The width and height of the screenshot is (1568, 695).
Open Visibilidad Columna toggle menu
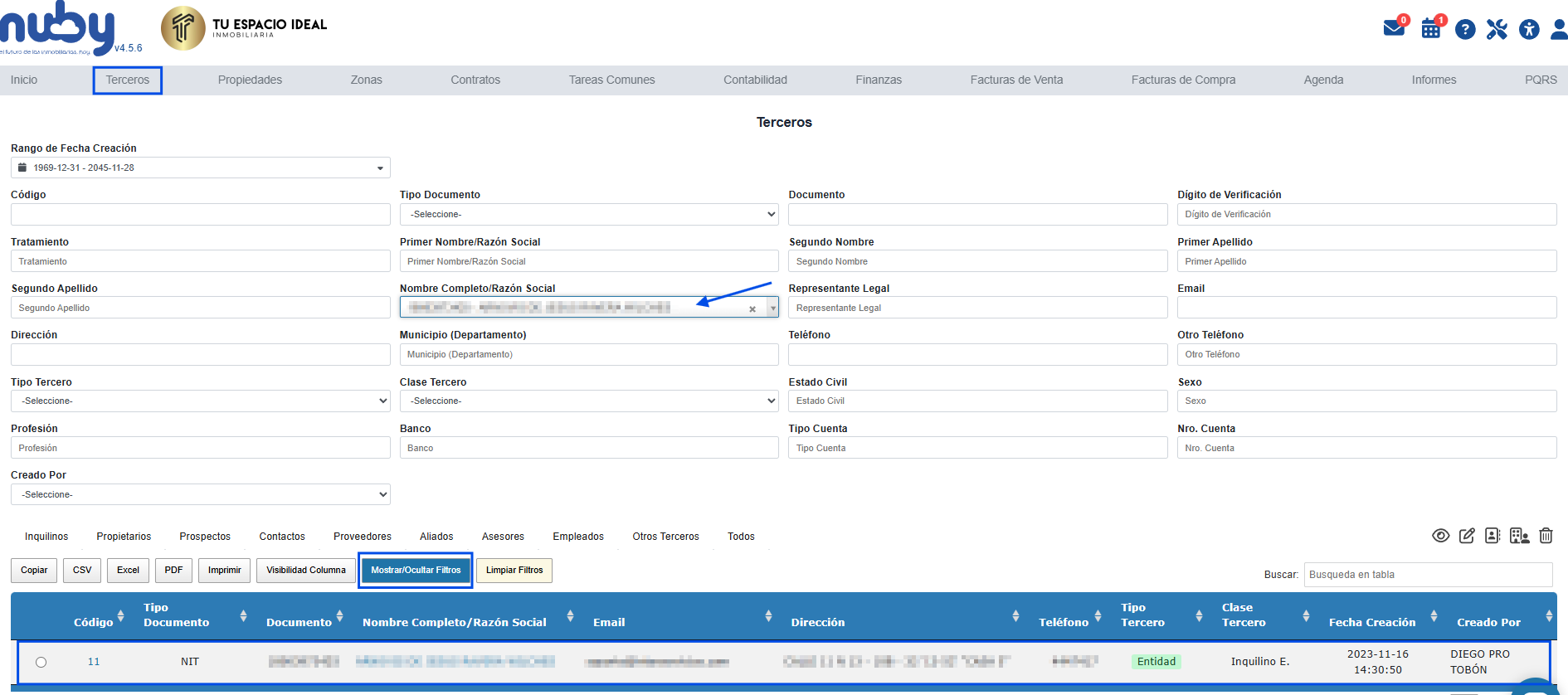tap(305, 571)
